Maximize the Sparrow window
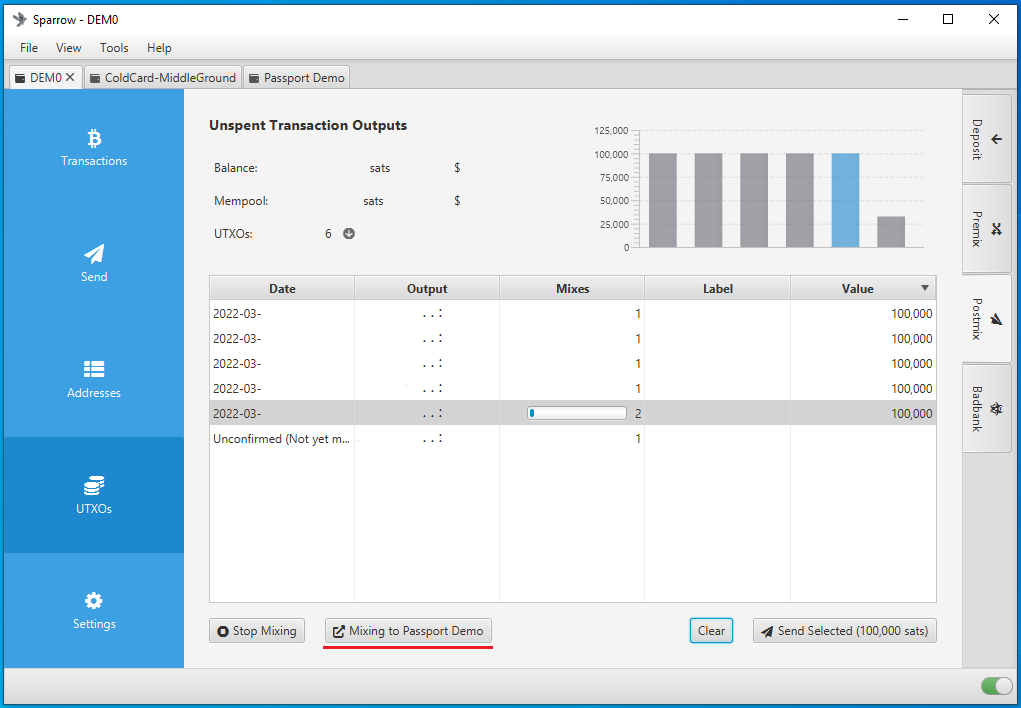1021x708 pixels. click(948, 20)
